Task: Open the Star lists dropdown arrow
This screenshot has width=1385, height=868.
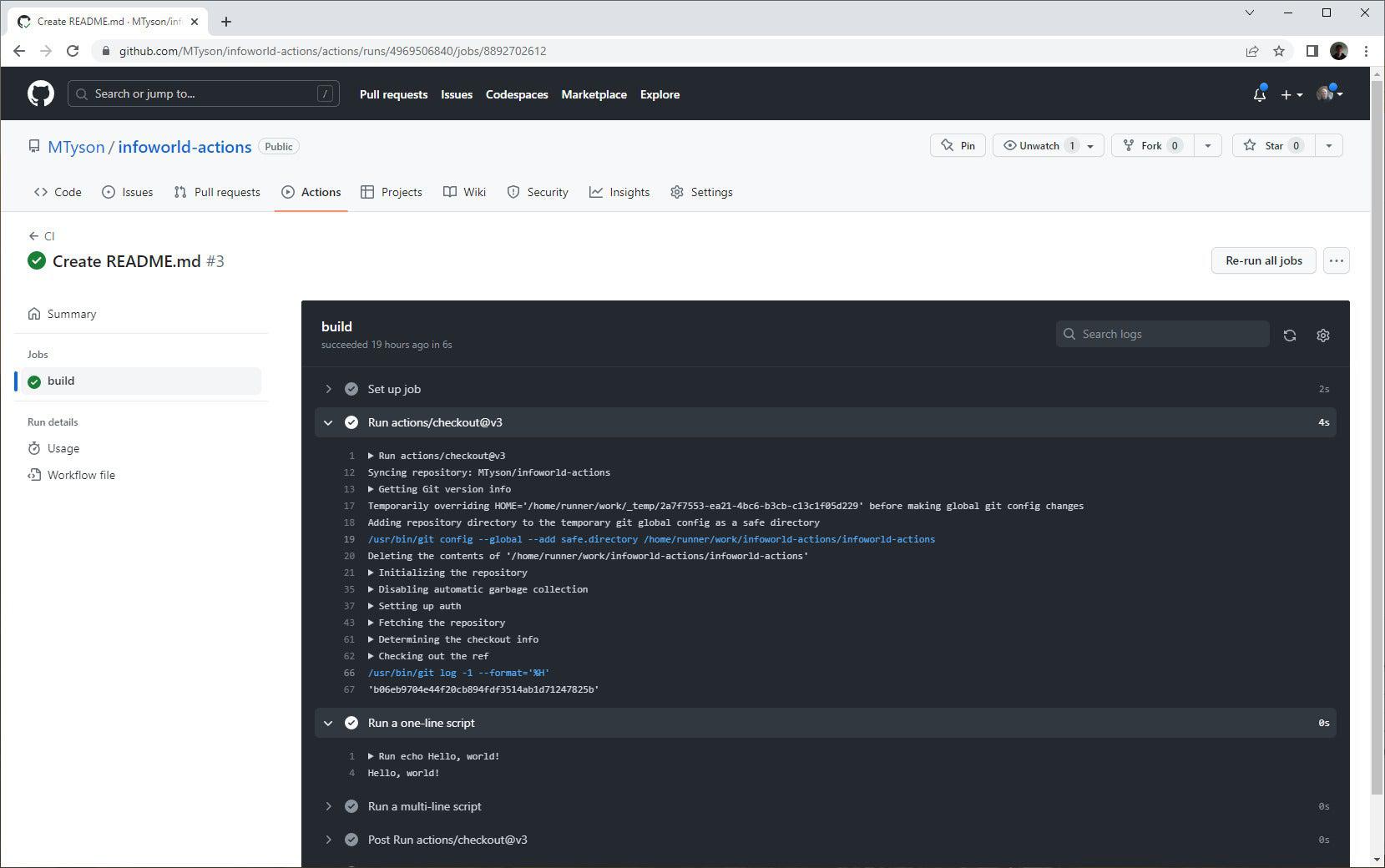Action: [1328, 145]
